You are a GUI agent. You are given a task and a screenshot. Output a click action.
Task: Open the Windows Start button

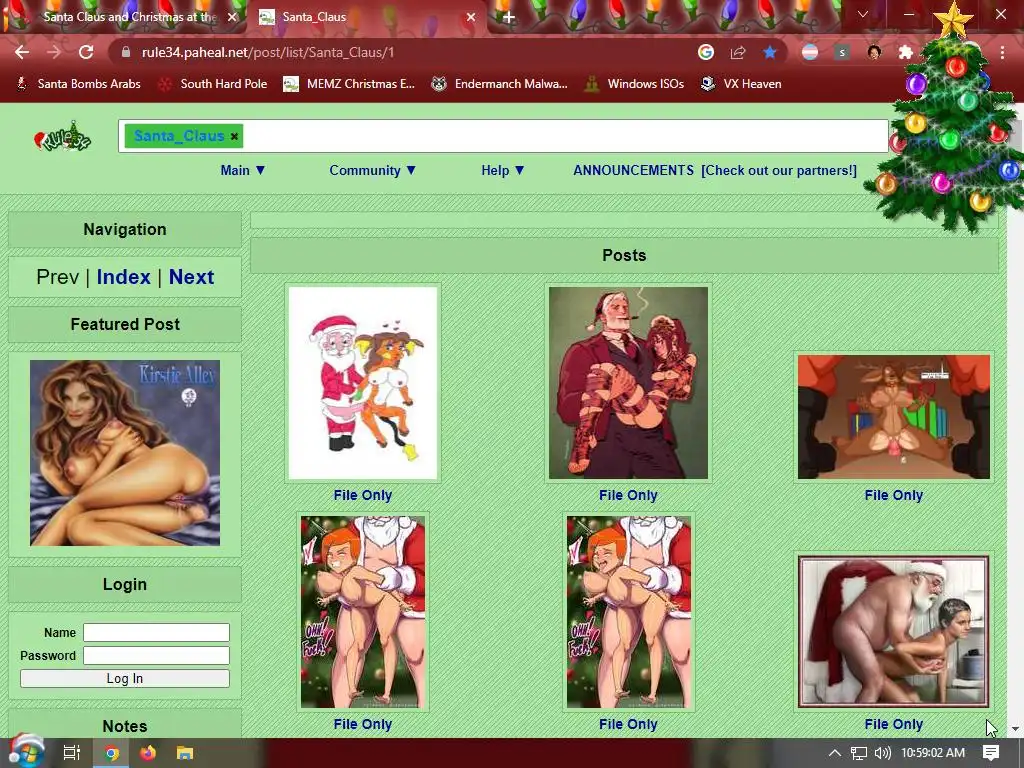click(x=26, y=752)
